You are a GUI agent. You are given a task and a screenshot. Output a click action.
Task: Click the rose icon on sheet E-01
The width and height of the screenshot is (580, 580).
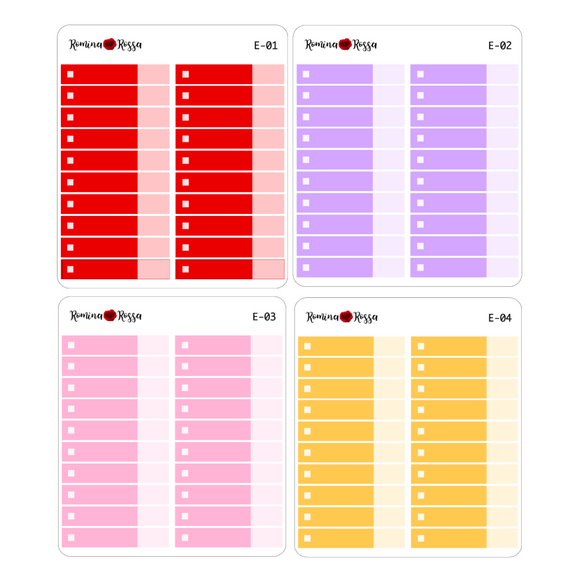110,44
